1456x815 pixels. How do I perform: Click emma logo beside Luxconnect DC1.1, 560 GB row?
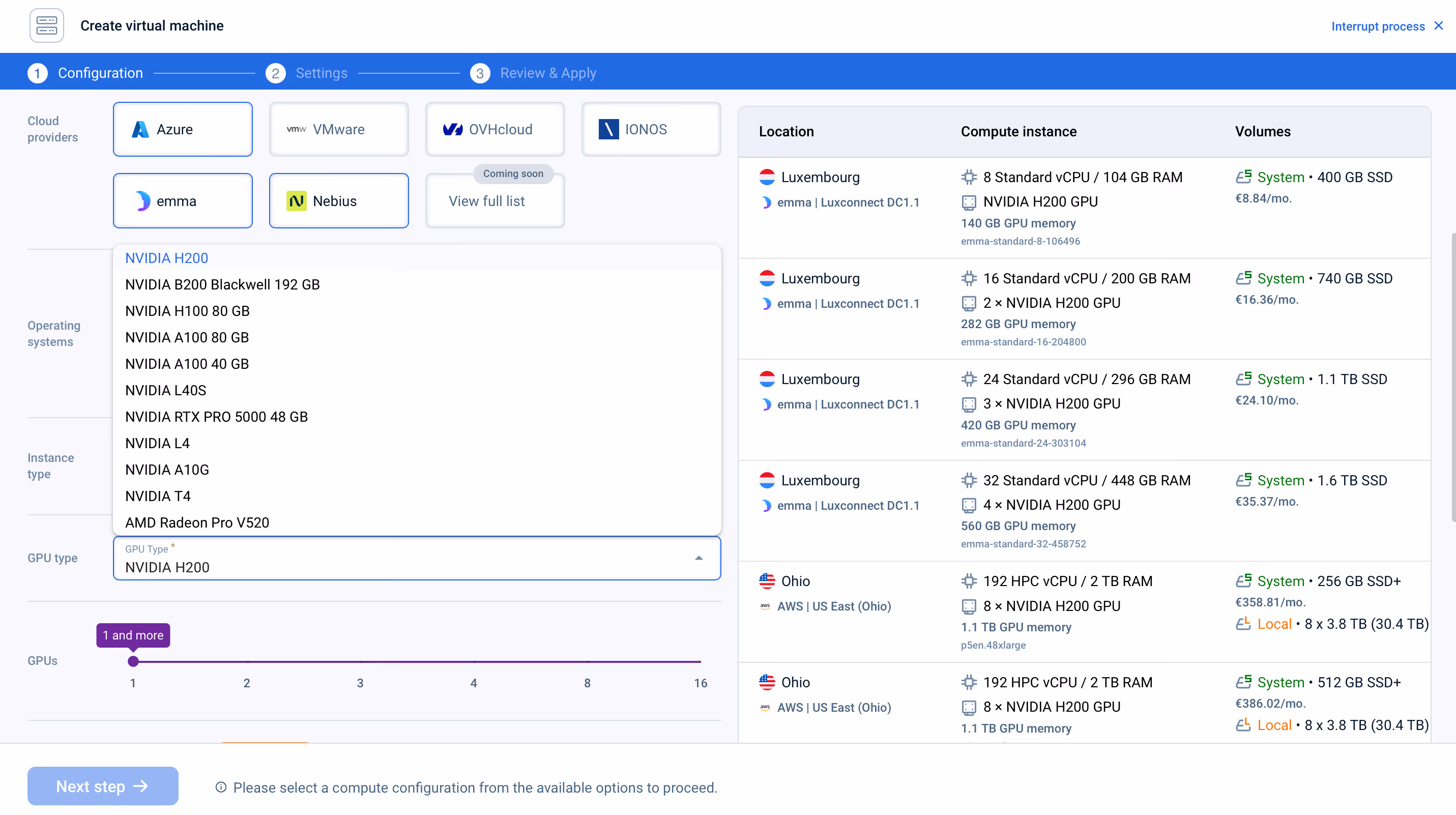pyautogui.click(x=767, y=506)
